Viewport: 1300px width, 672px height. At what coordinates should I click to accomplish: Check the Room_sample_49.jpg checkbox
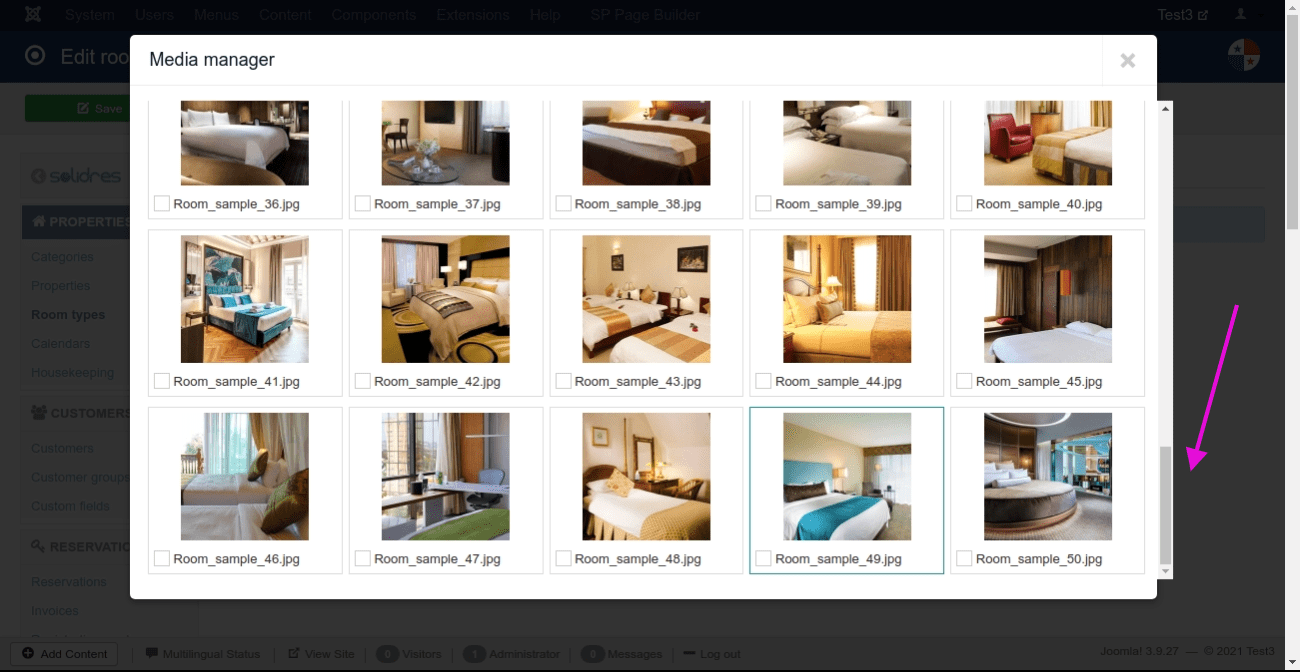[764, 558]
